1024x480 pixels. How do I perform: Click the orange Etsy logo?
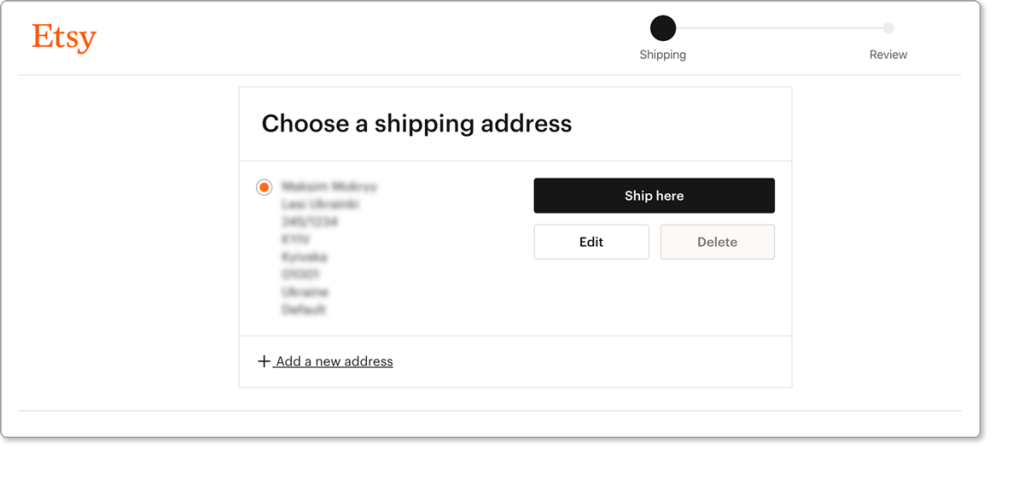[64, 39]
